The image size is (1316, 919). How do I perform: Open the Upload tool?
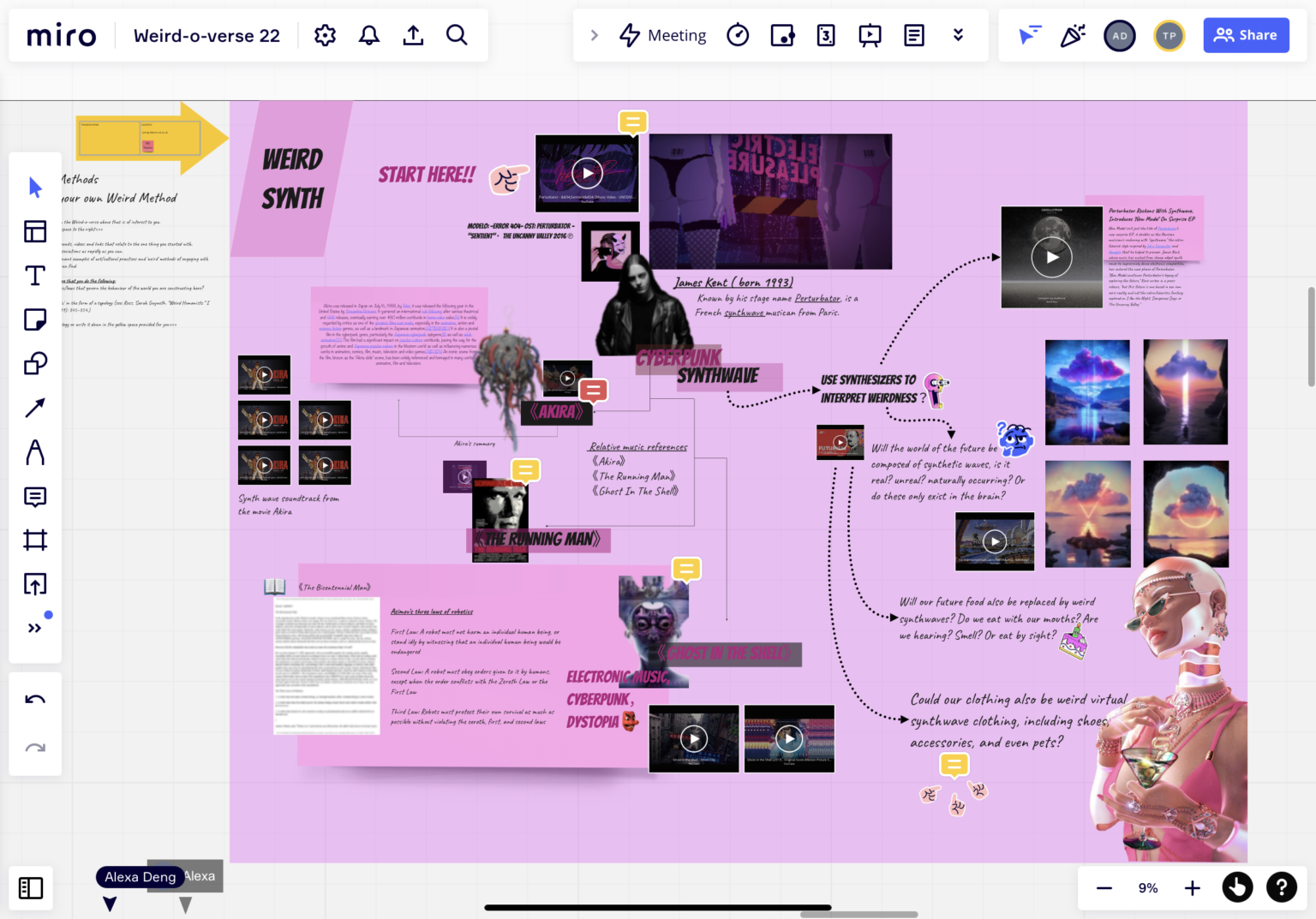pyautogui.click(x=35, y=583)
